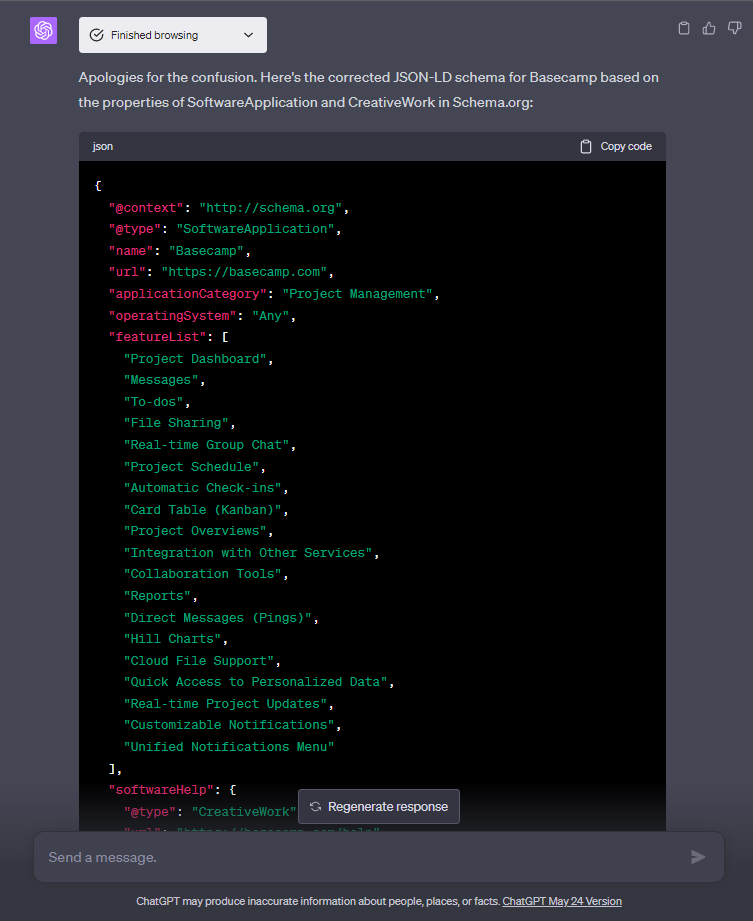Viewport: 753px width, 921px height.
Task: Click the json language label
Action: click(103, 146)
